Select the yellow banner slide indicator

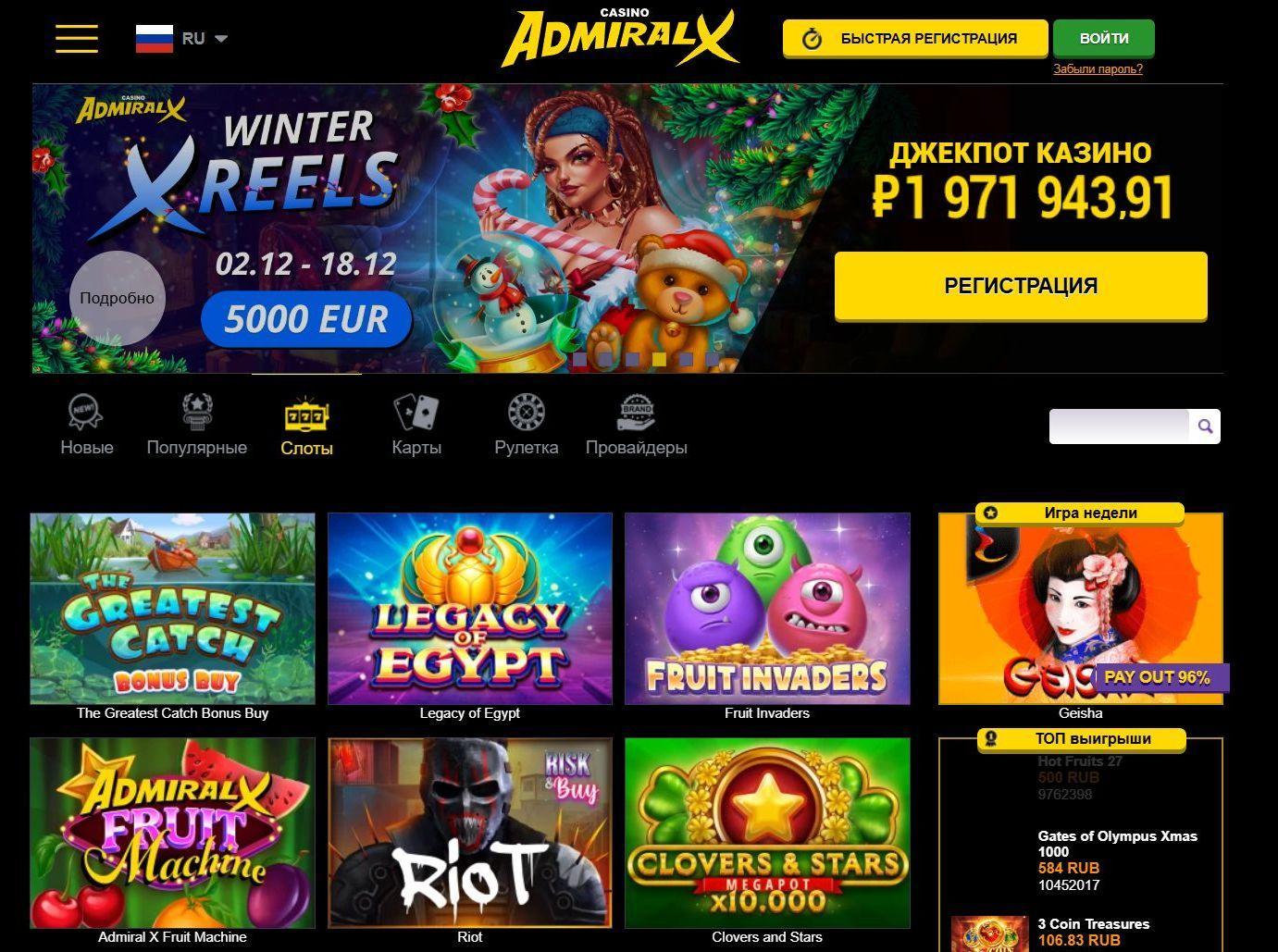(659, 359)
